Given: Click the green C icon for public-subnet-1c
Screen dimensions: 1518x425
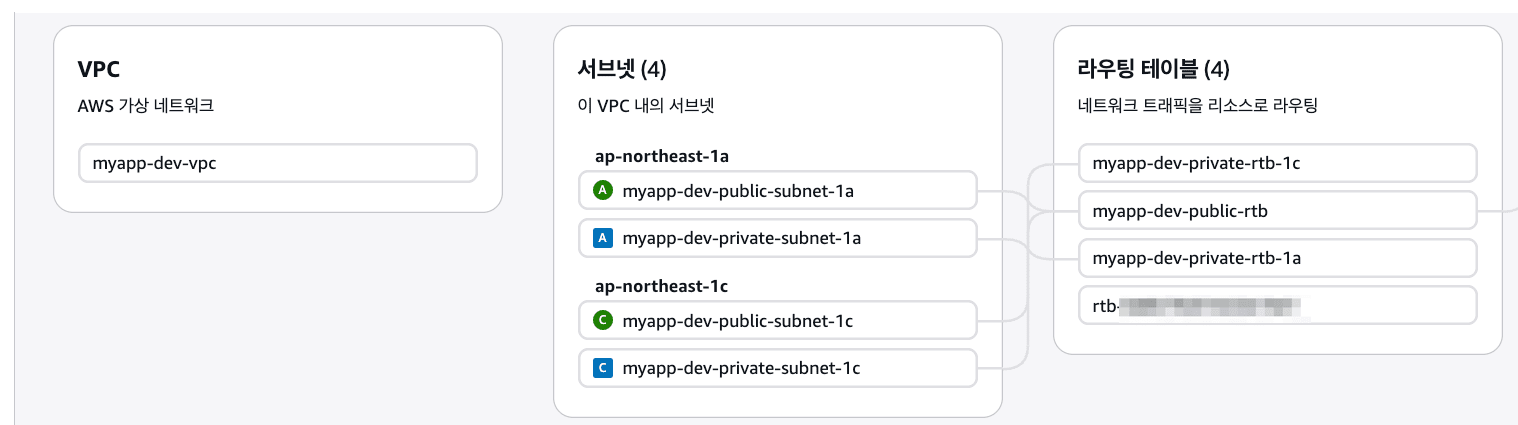Looking at the screenshot, I should (x=602, y=321).
